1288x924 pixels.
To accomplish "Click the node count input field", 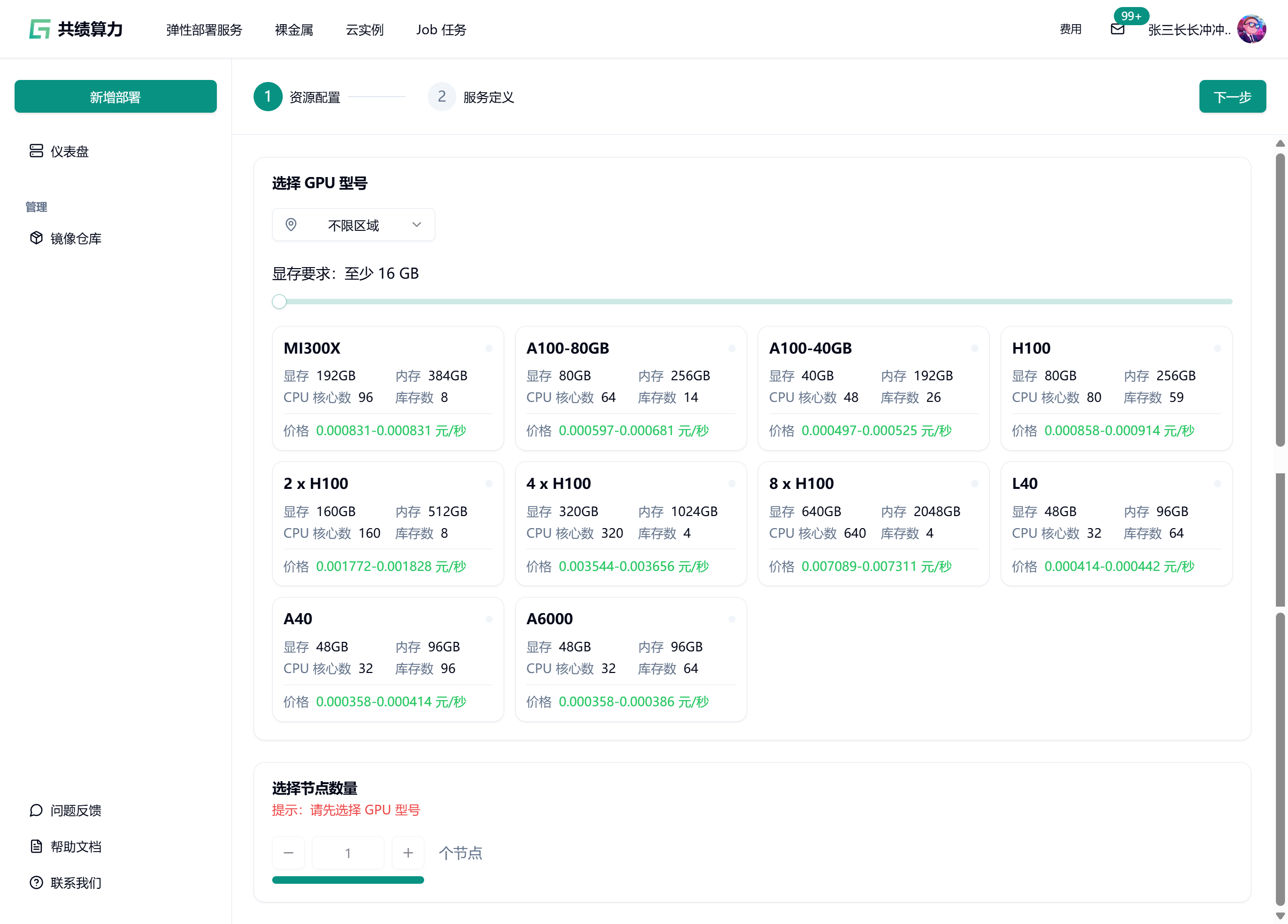I will click(x=348, y=853).
